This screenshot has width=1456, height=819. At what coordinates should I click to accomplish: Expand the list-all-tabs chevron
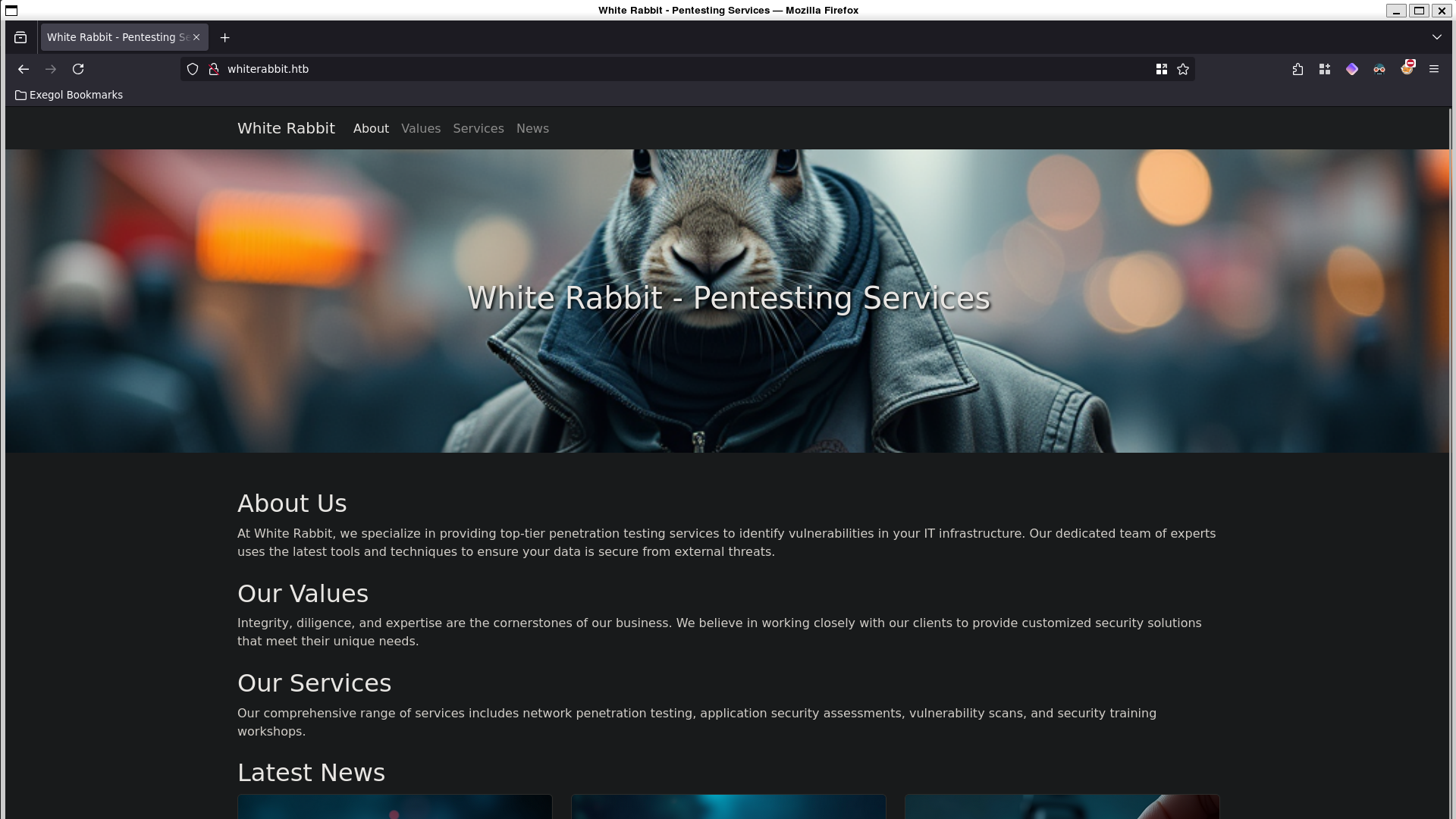click(x=1436, y=36)
